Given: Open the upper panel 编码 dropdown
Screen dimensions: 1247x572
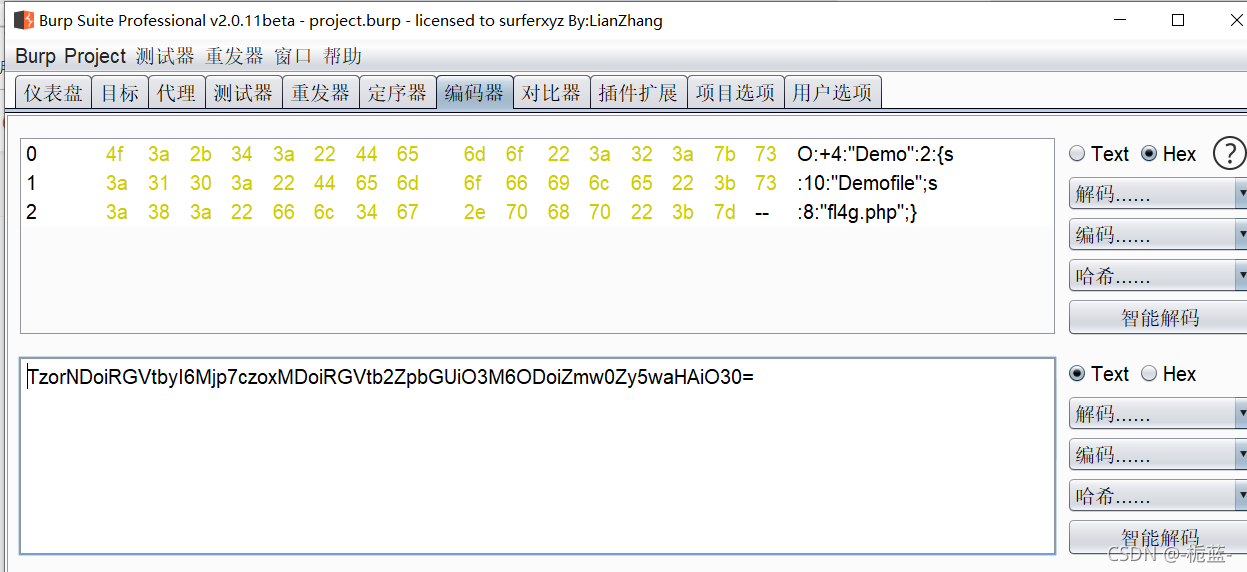Looking at the screenshot, I should pos(1158,235).
